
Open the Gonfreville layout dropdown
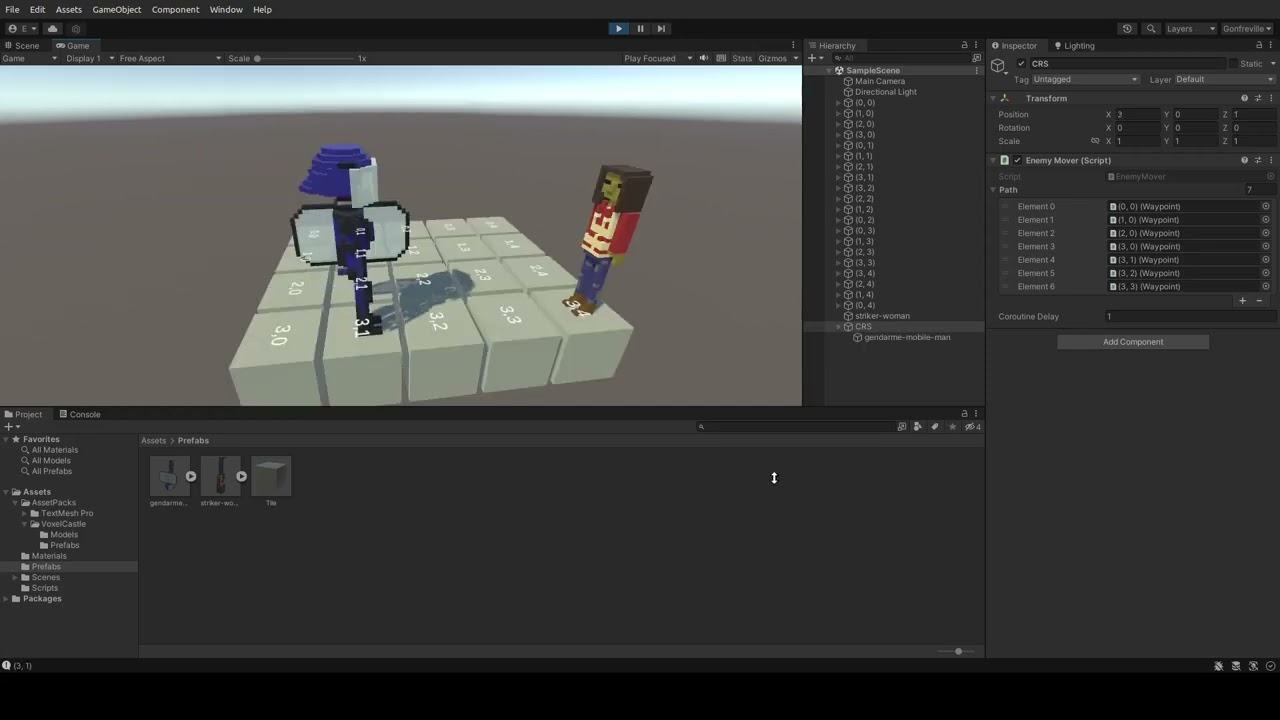pyautogui.click(x=1247, y=29)
